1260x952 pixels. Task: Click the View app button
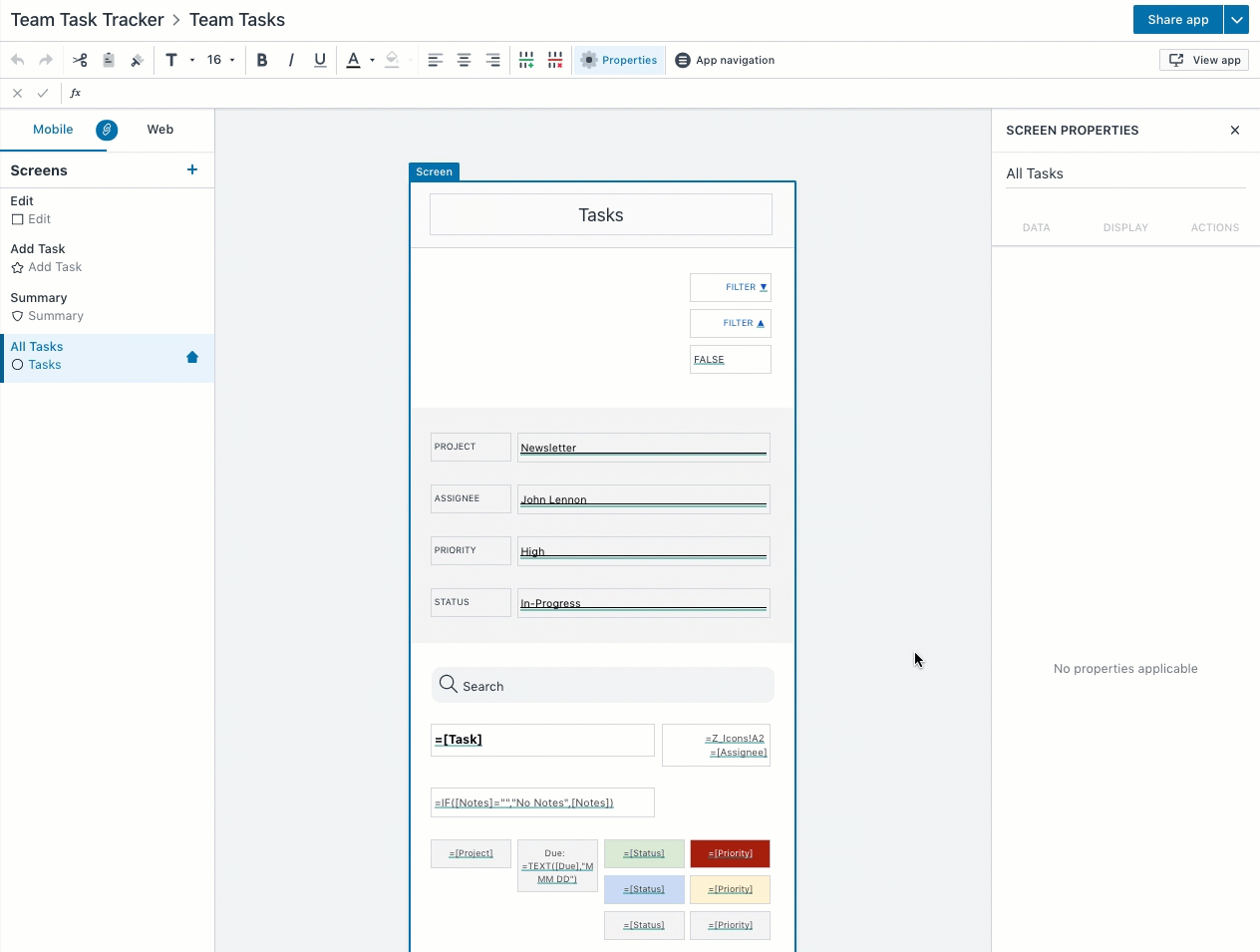1204,60
